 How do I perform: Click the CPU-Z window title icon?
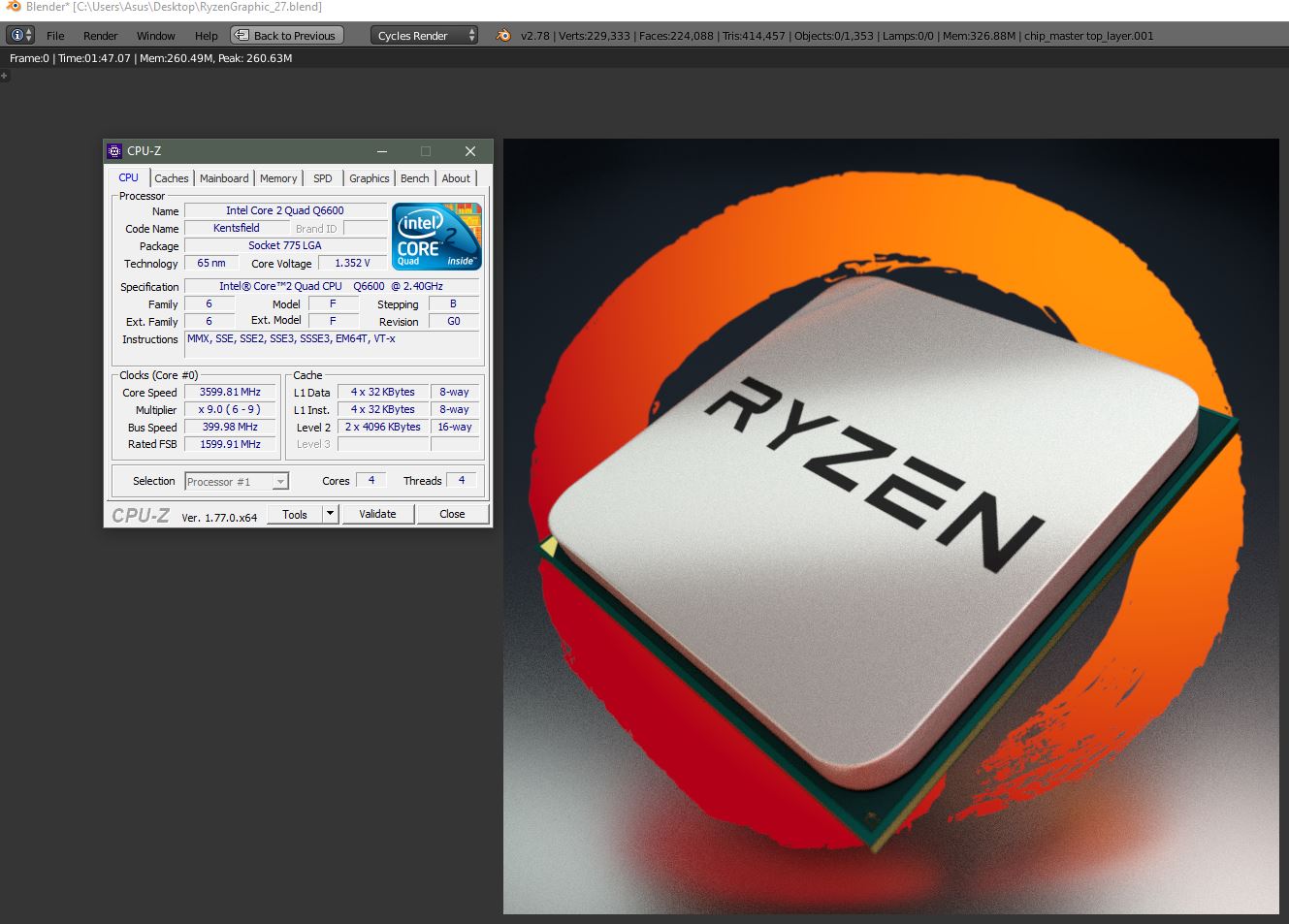pyautogui.click(x=114, y=150)
